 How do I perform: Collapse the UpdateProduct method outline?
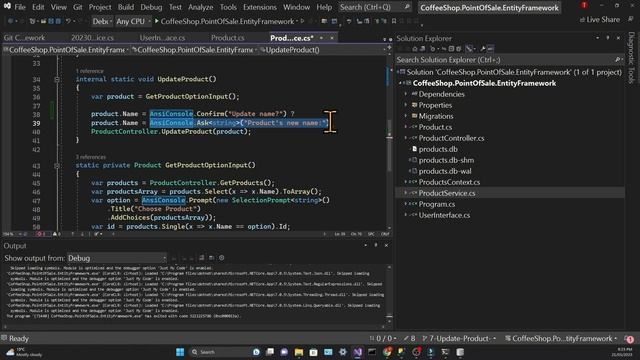pyautogui.click(x=57, y=79)
